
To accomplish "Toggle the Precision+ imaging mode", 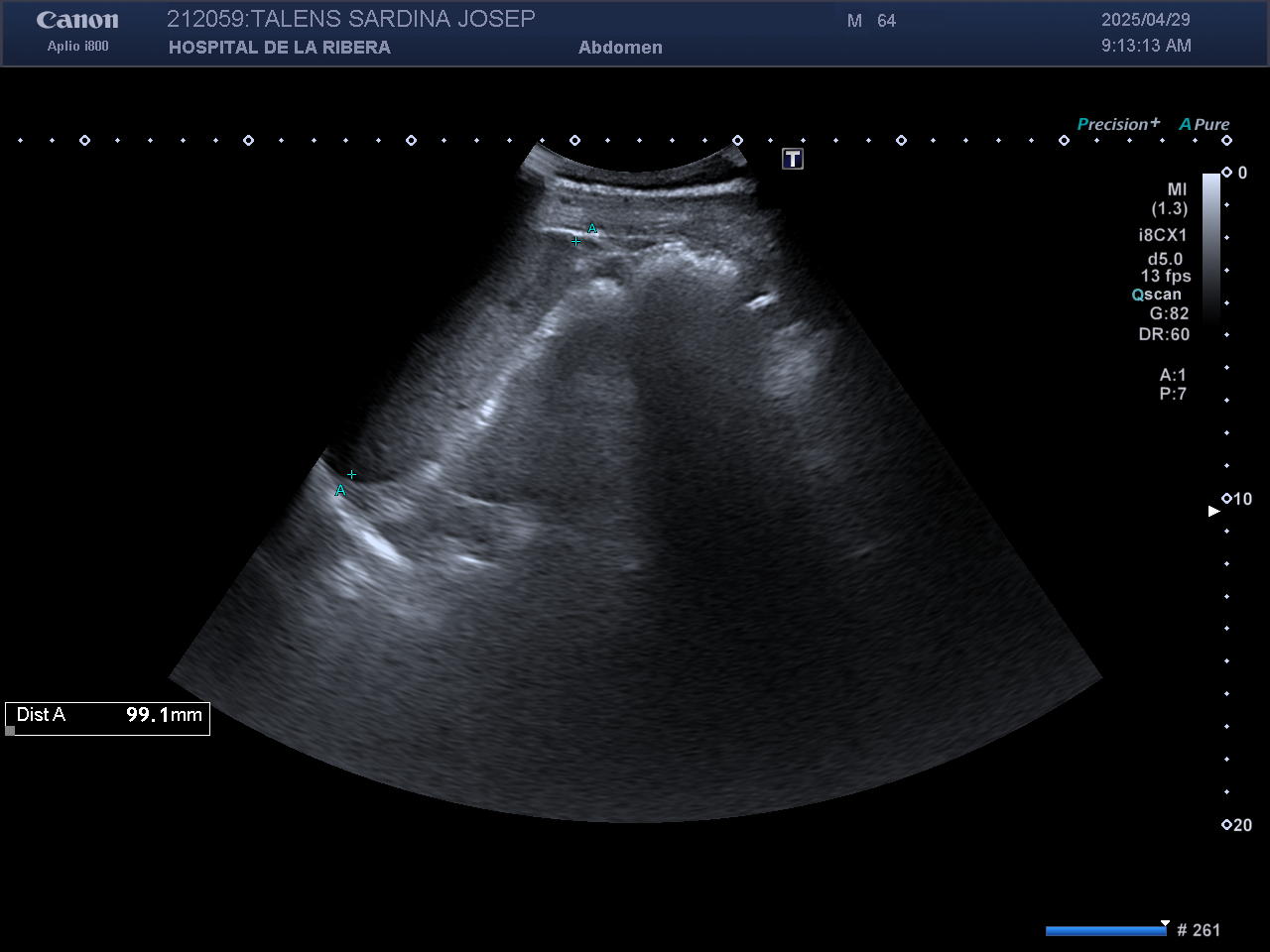I will click(1117, 124).
